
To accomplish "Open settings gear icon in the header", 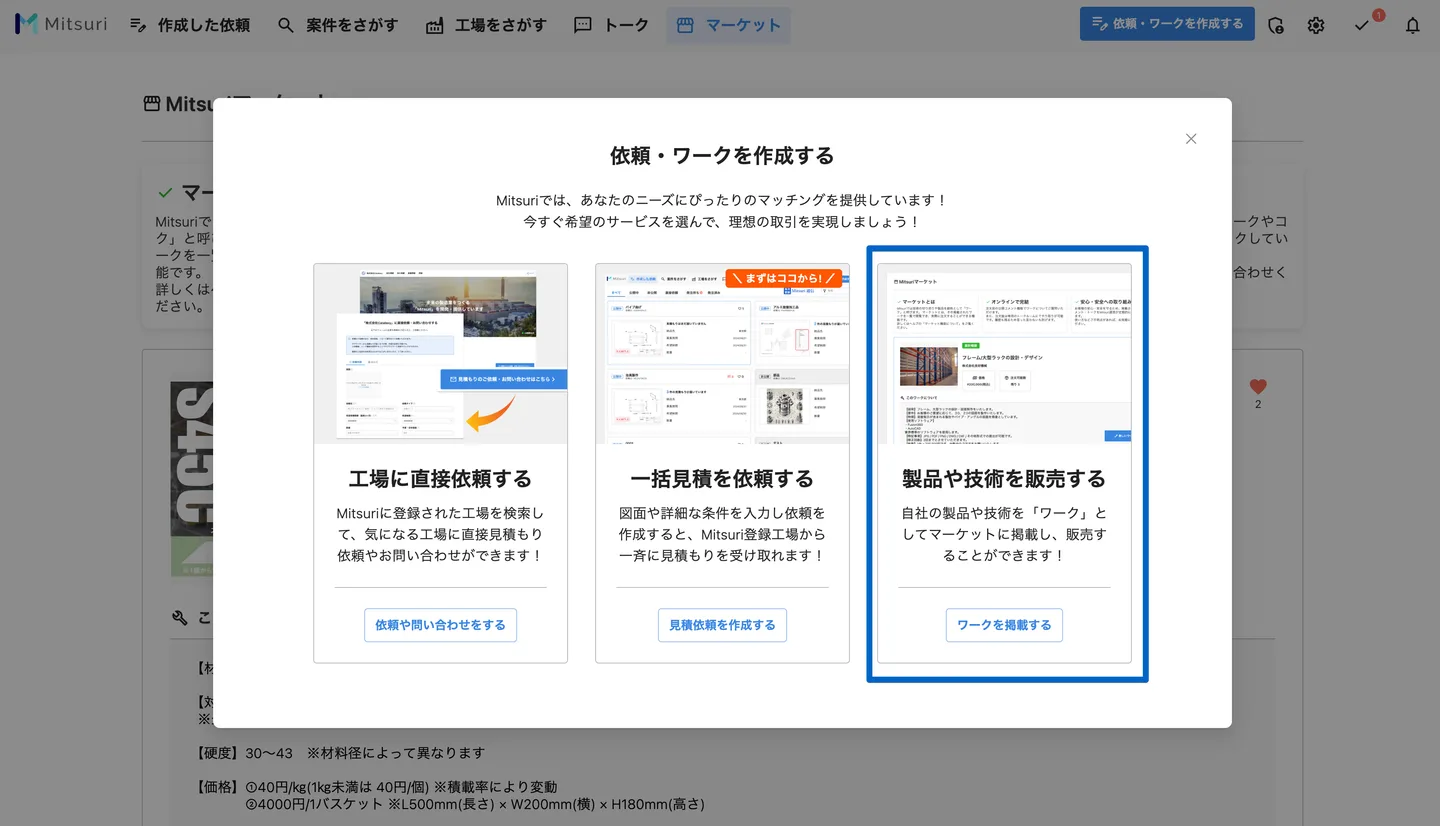I will [x=1316, y=25].
